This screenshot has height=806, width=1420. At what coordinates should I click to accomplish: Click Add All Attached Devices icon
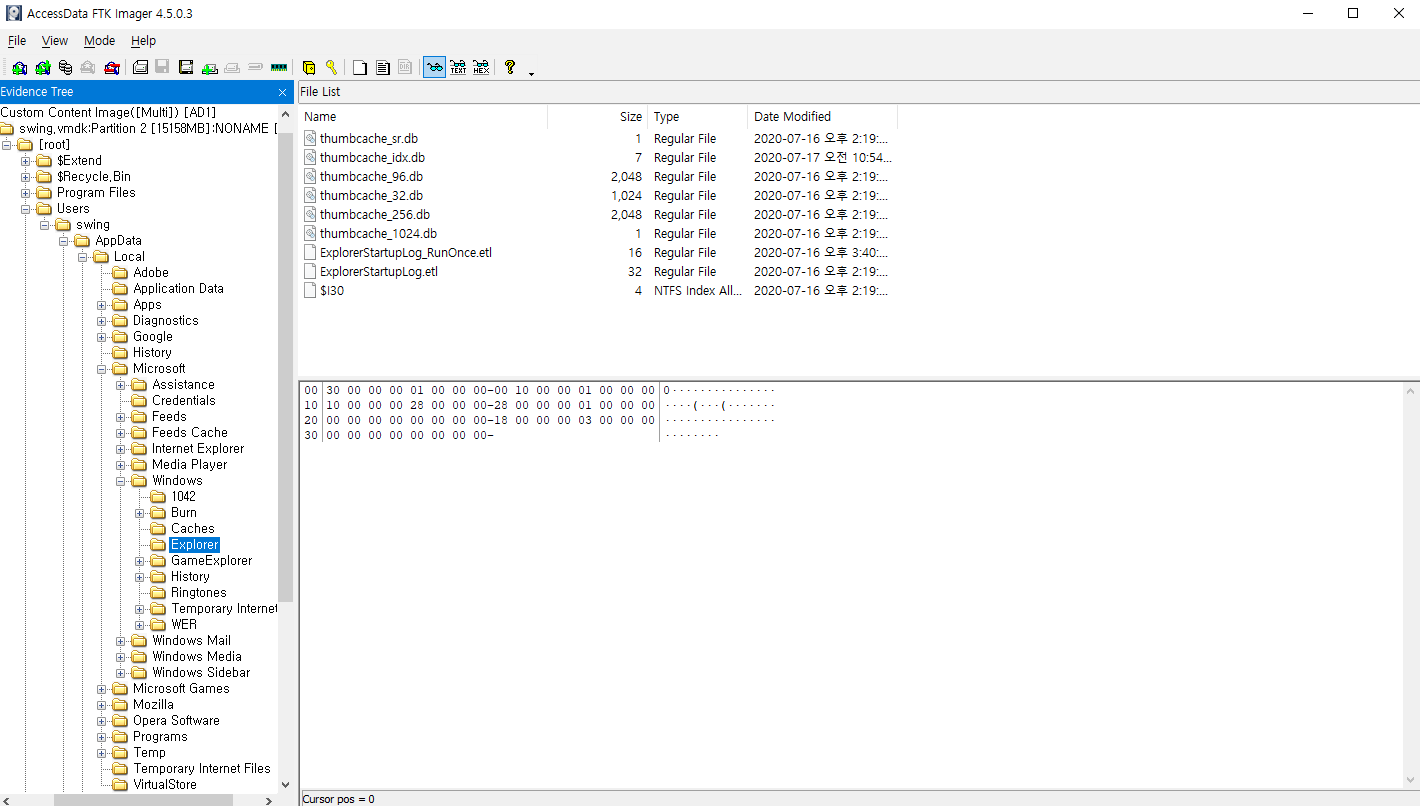coord(43,67)
